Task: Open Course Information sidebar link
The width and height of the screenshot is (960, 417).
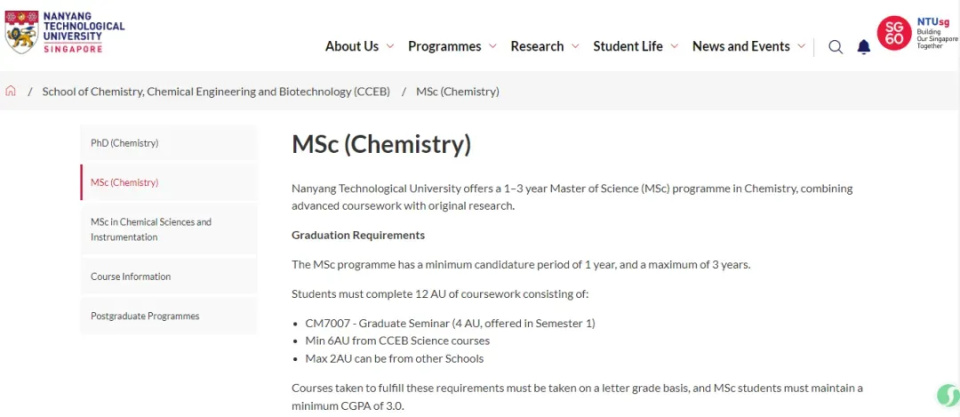Action: [131, 276]
